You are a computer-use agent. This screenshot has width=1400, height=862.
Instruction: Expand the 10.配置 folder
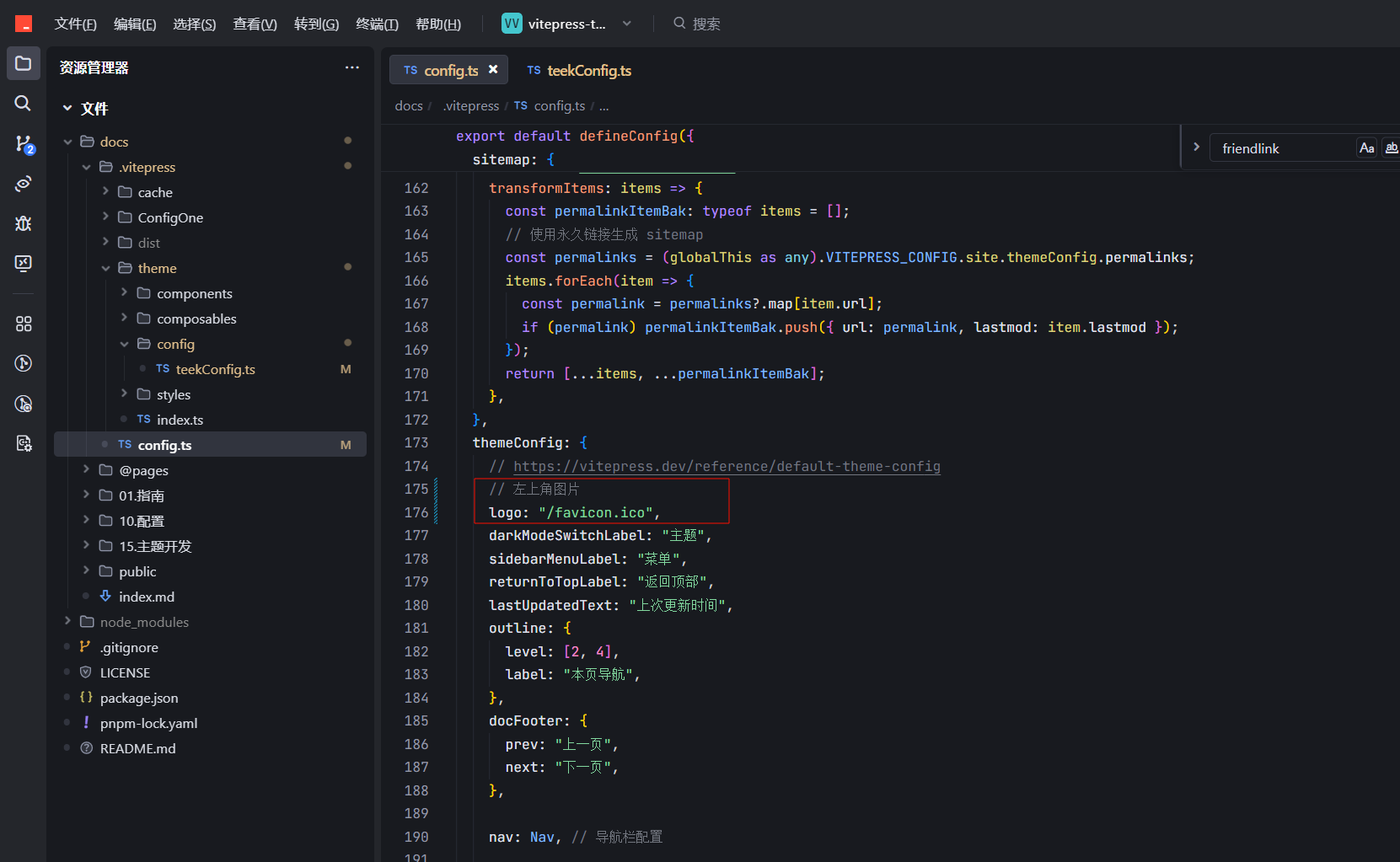tap(86, 521)
